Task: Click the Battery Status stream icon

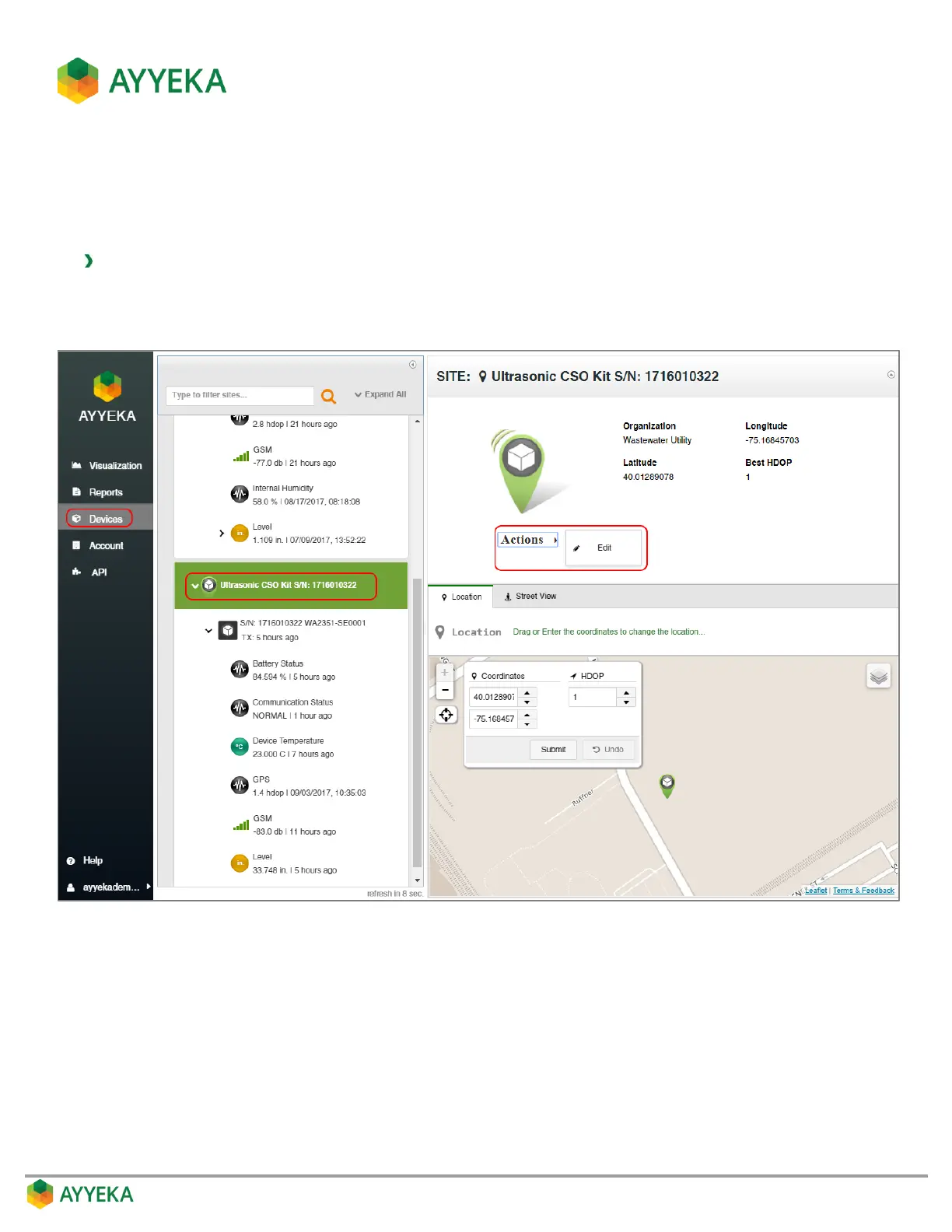Action: (240, 670)
